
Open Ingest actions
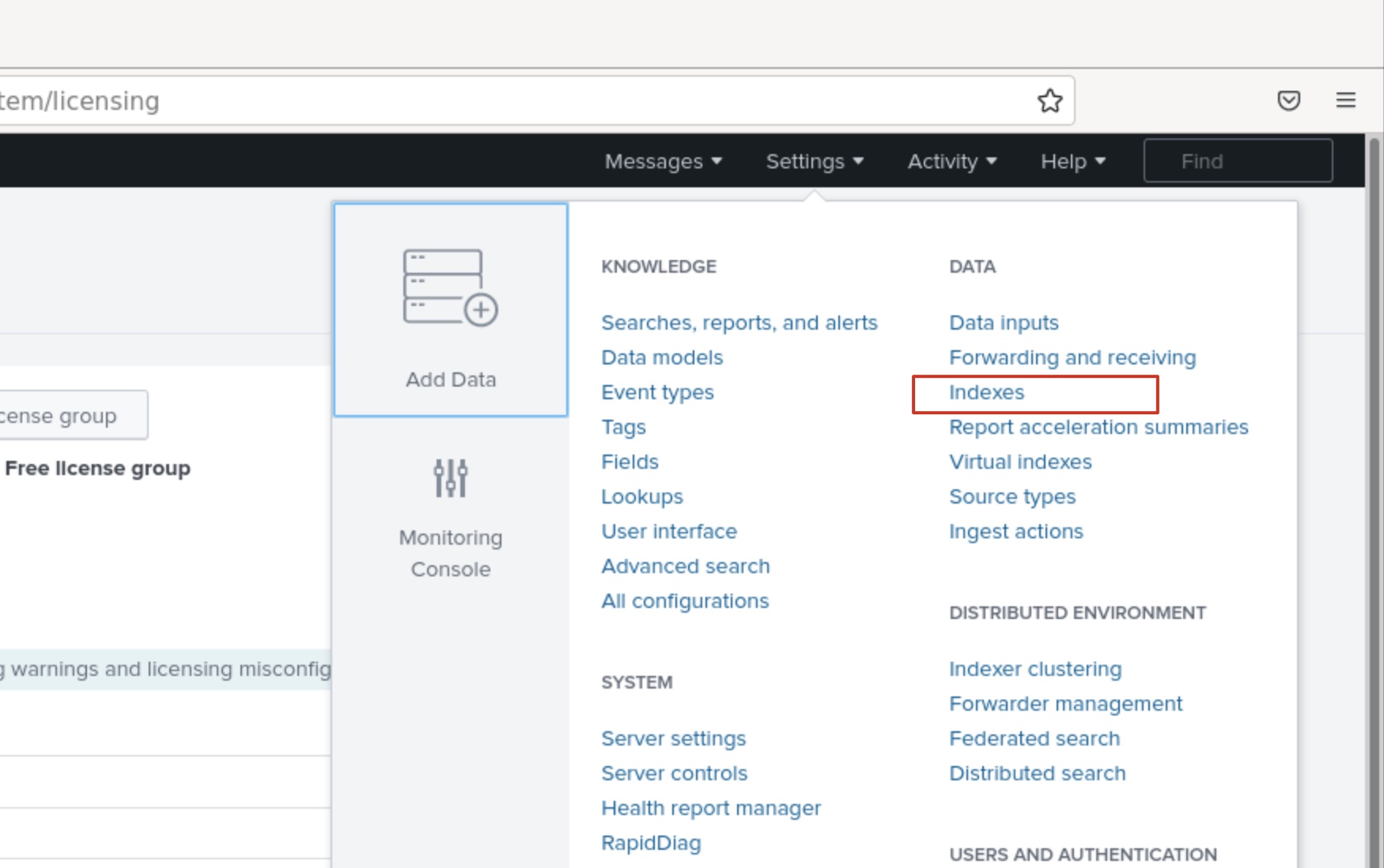point(1016,531)
